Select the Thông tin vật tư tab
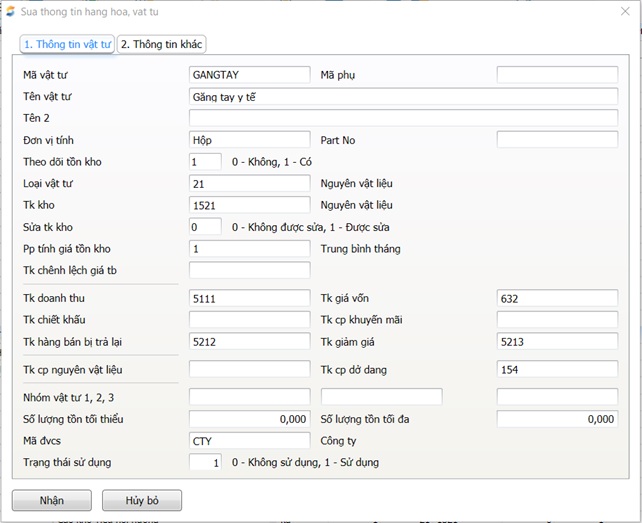Viewport: 642px width, 523px height. [x=68, y=44]
